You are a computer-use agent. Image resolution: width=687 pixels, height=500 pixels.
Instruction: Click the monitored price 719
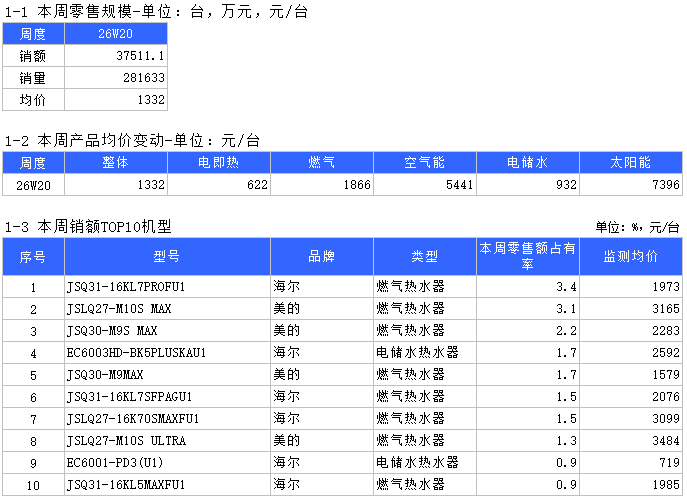pos(669,462)
